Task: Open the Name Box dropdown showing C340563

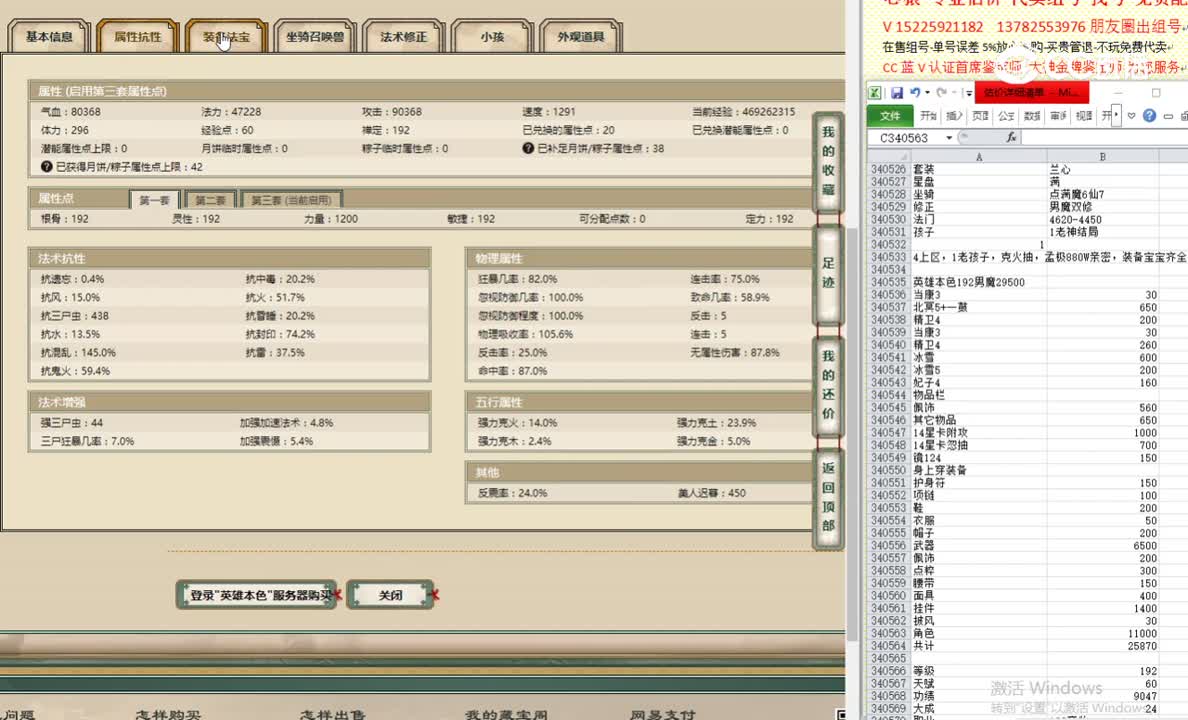Action: [x=948, y=136]
